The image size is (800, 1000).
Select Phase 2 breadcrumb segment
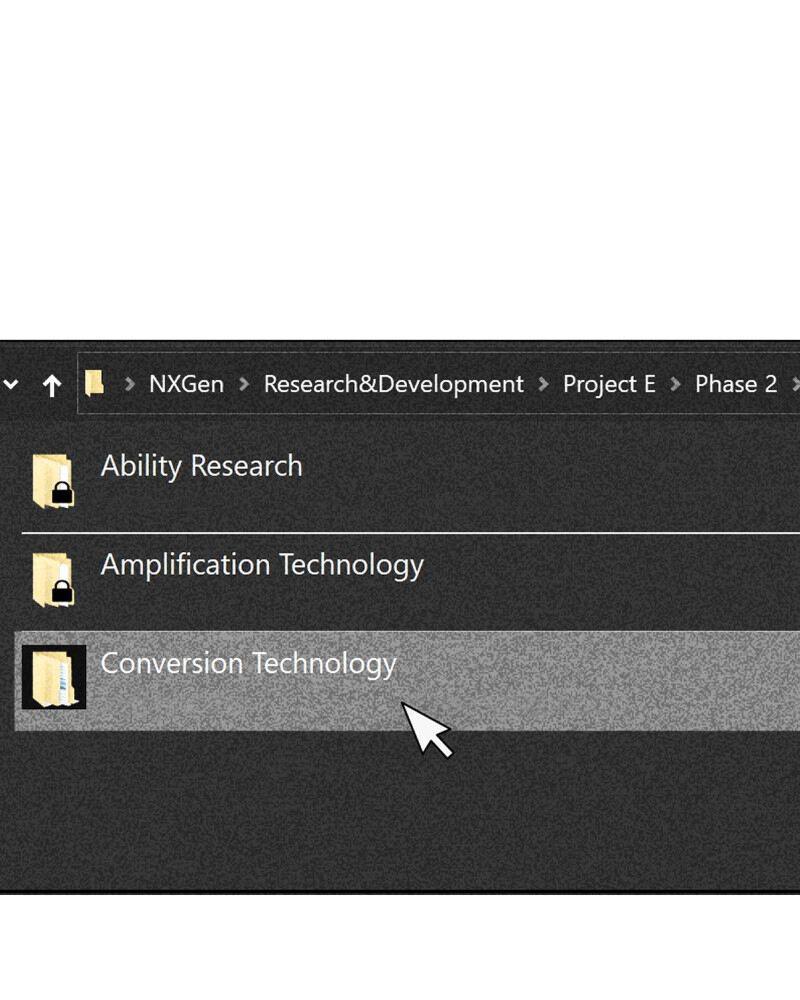pos(735,385)
